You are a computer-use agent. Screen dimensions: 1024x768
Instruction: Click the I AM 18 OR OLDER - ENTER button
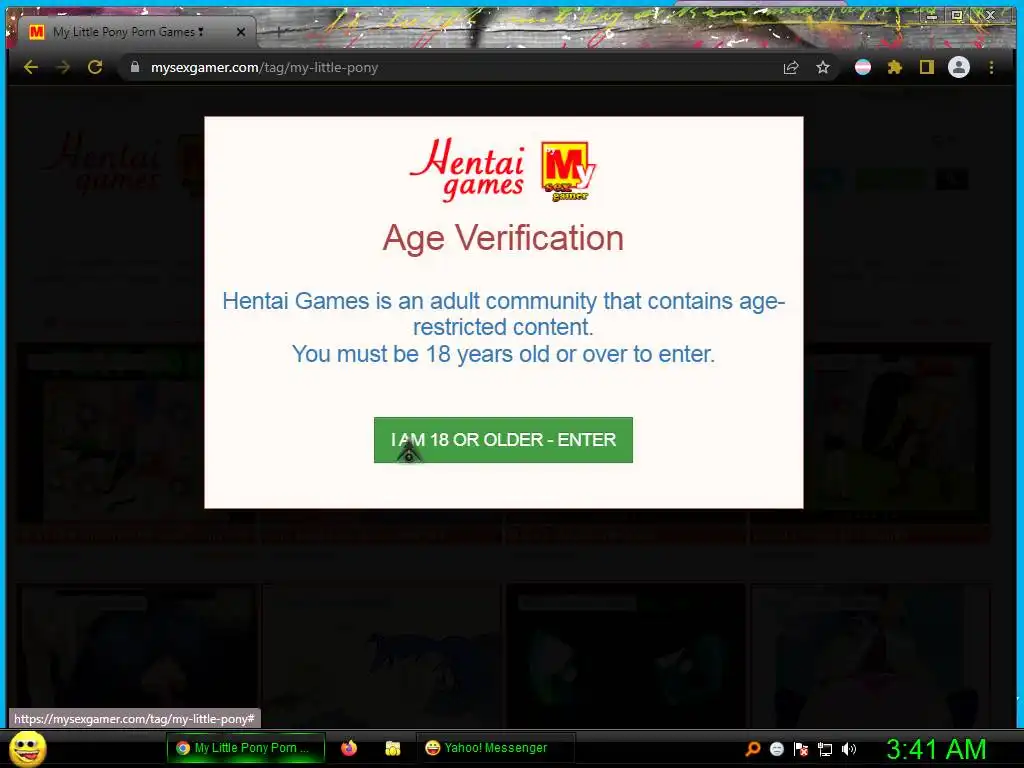(x=503, y=440)
